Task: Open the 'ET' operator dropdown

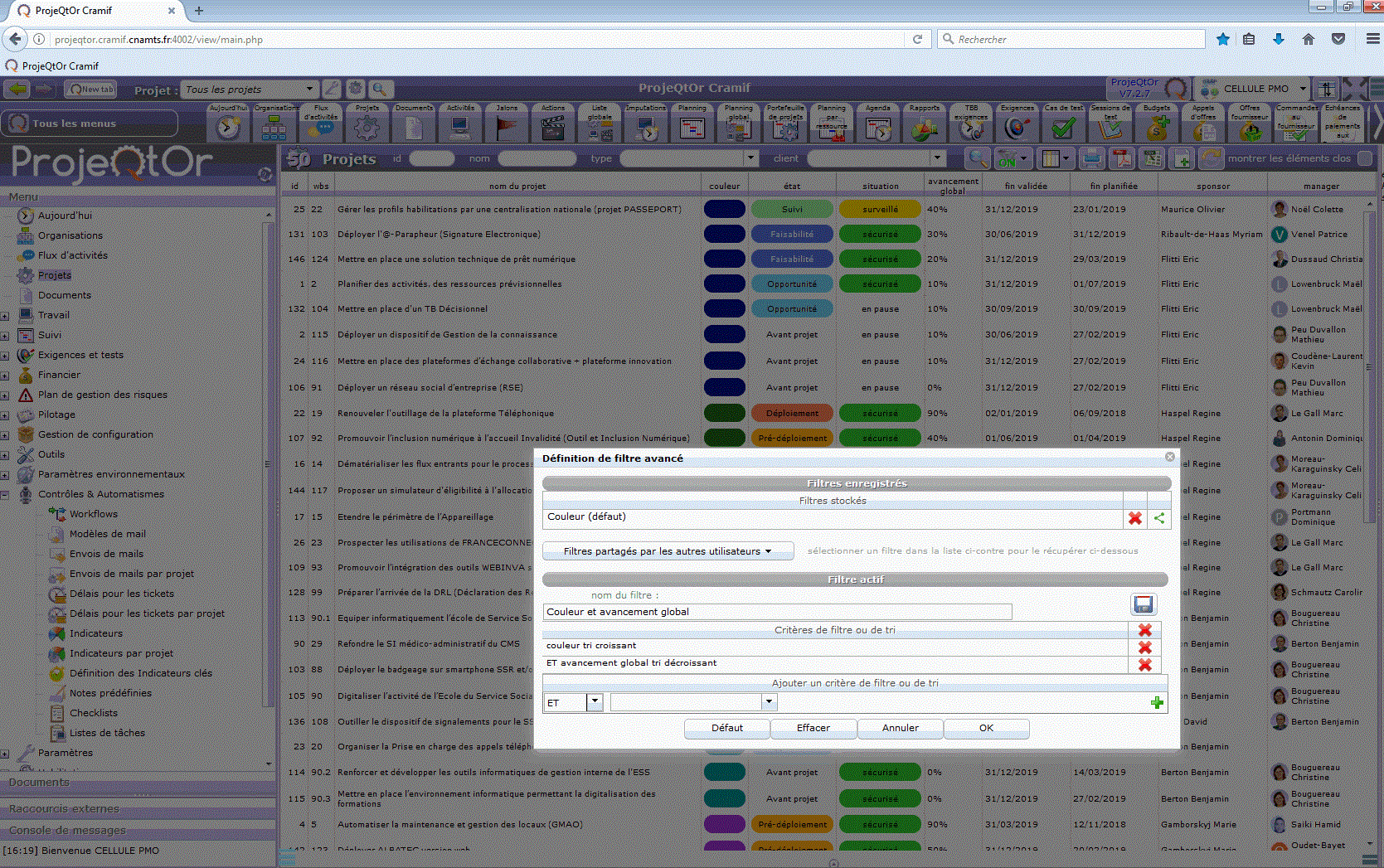Action: tap(594, 702)
